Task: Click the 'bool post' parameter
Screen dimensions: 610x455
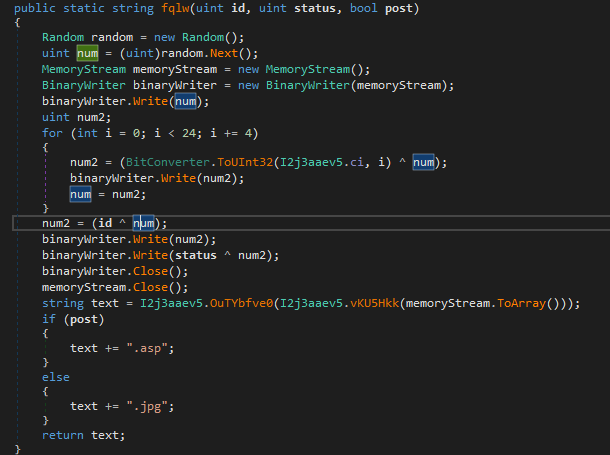Action: point(381,8)
